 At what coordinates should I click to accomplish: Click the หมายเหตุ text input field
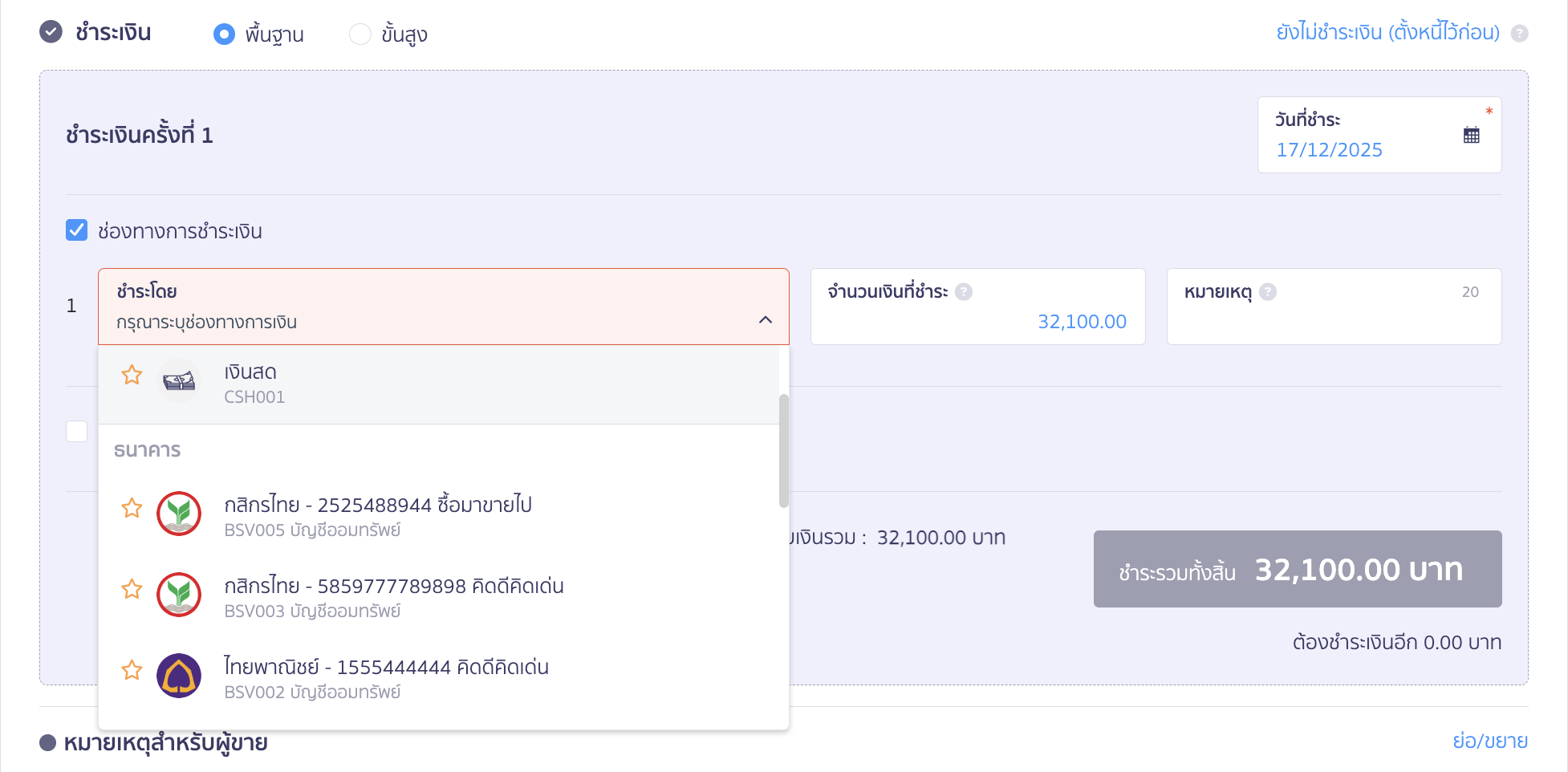(1332, 323)
